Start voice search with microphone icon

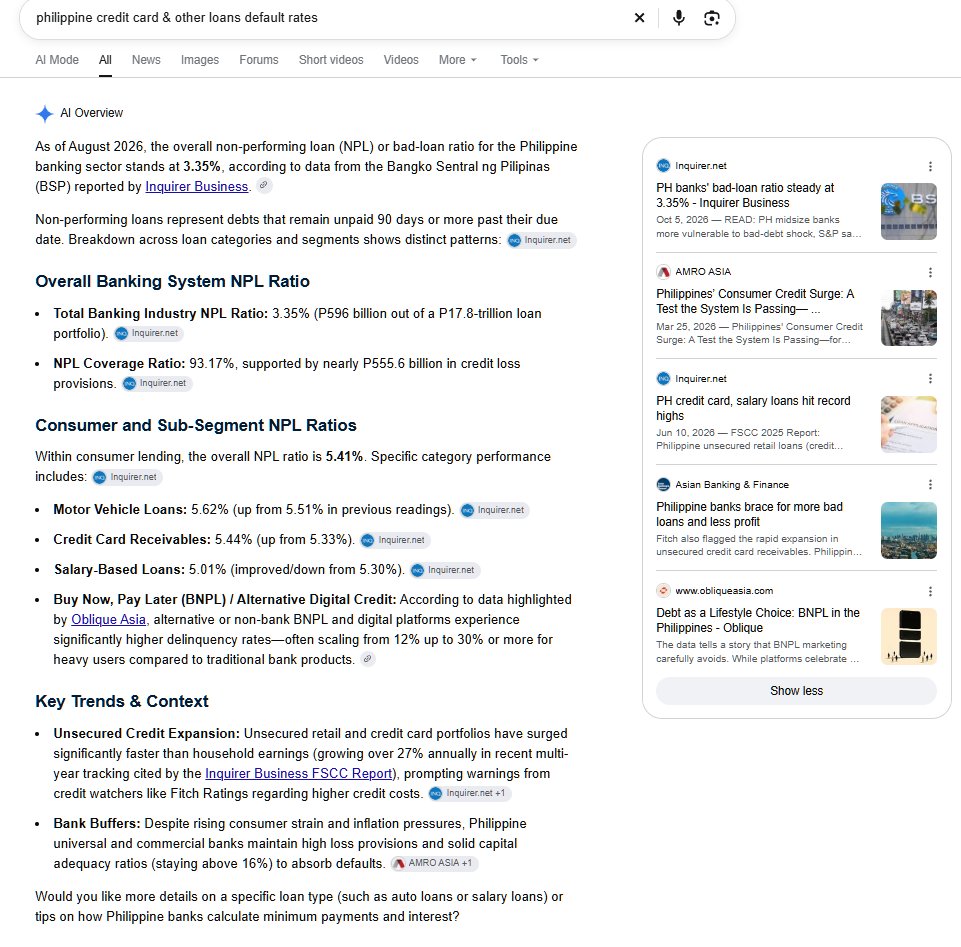(678, 18)
